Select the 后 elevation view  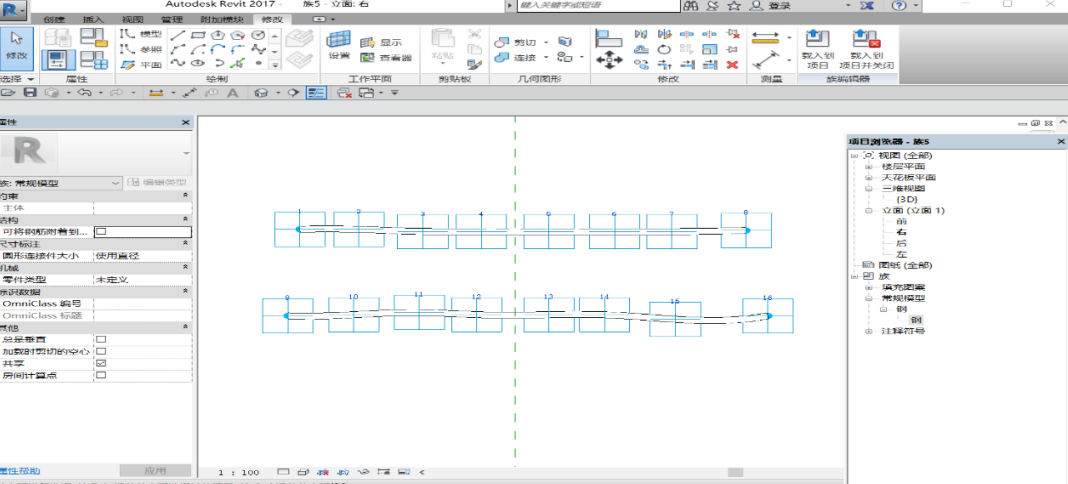coord(902,243)
